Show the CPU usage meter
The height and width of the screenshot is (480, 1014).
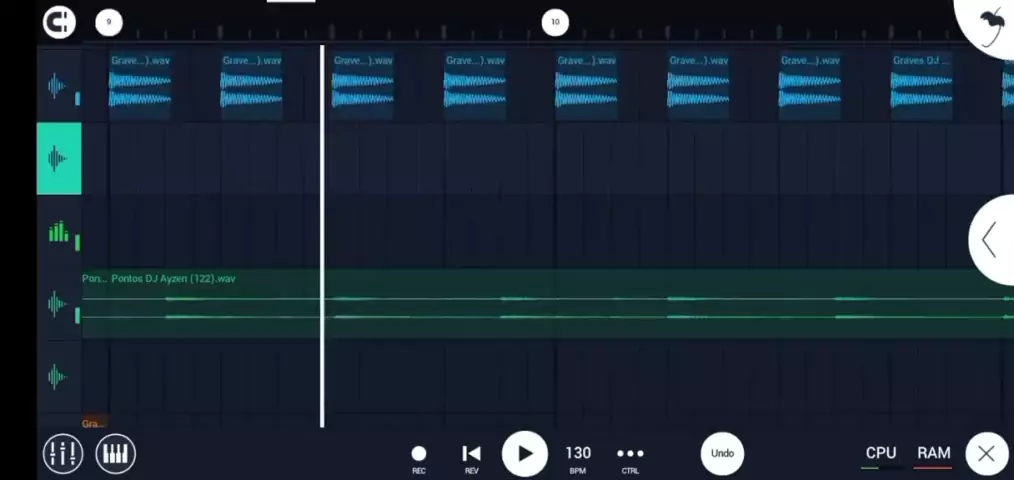pos(881,454)
